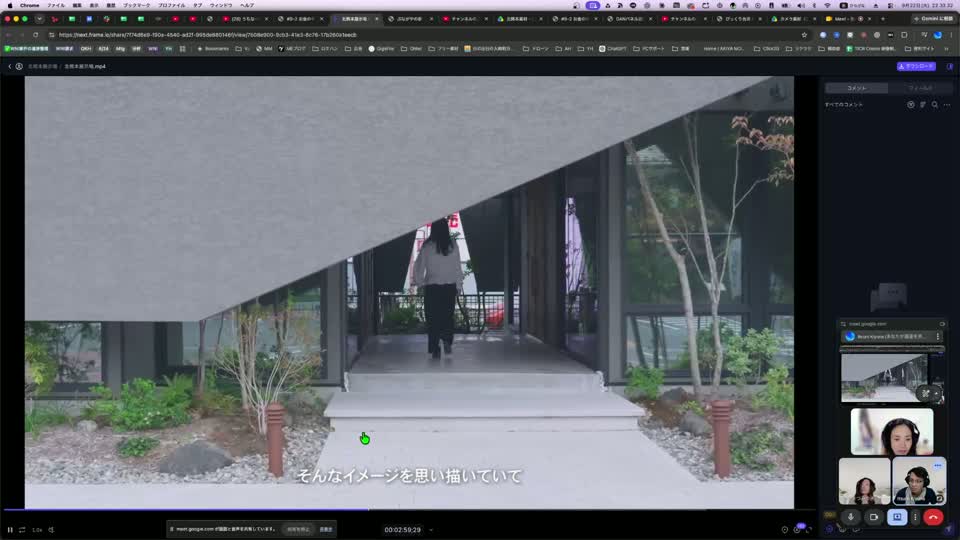Click the system volume icon in menu bar

coord(801,5)
